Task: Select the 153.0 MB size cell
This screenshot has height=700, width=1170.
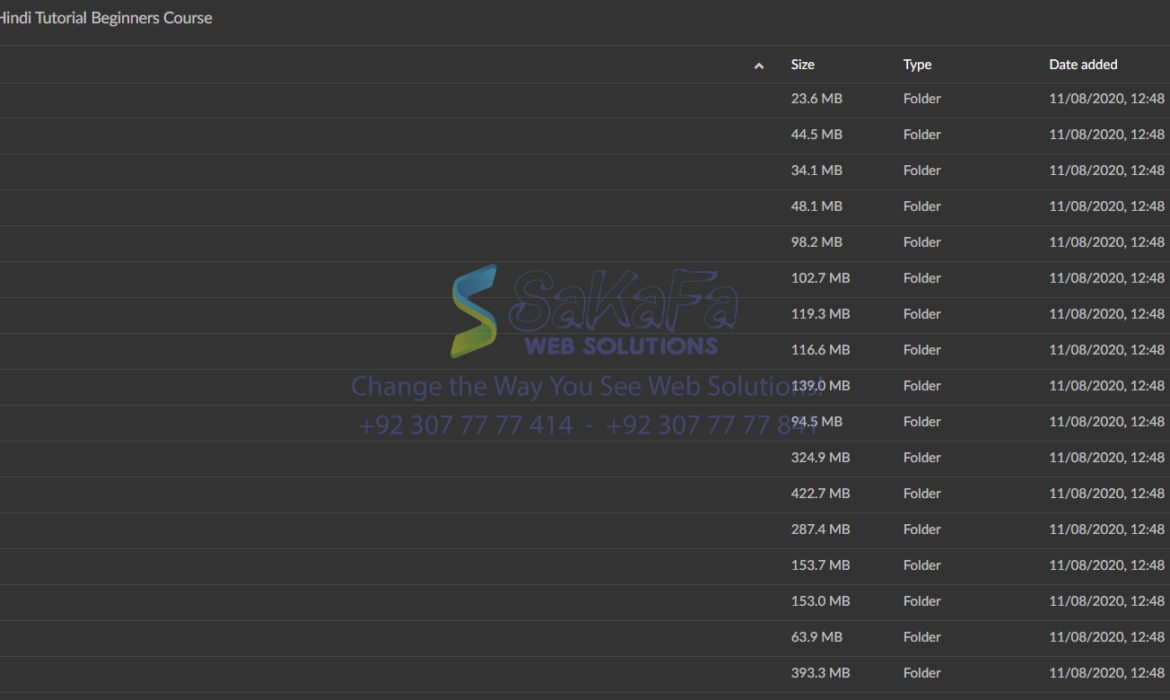Action: pyautogui.click(x=820, y=601)
